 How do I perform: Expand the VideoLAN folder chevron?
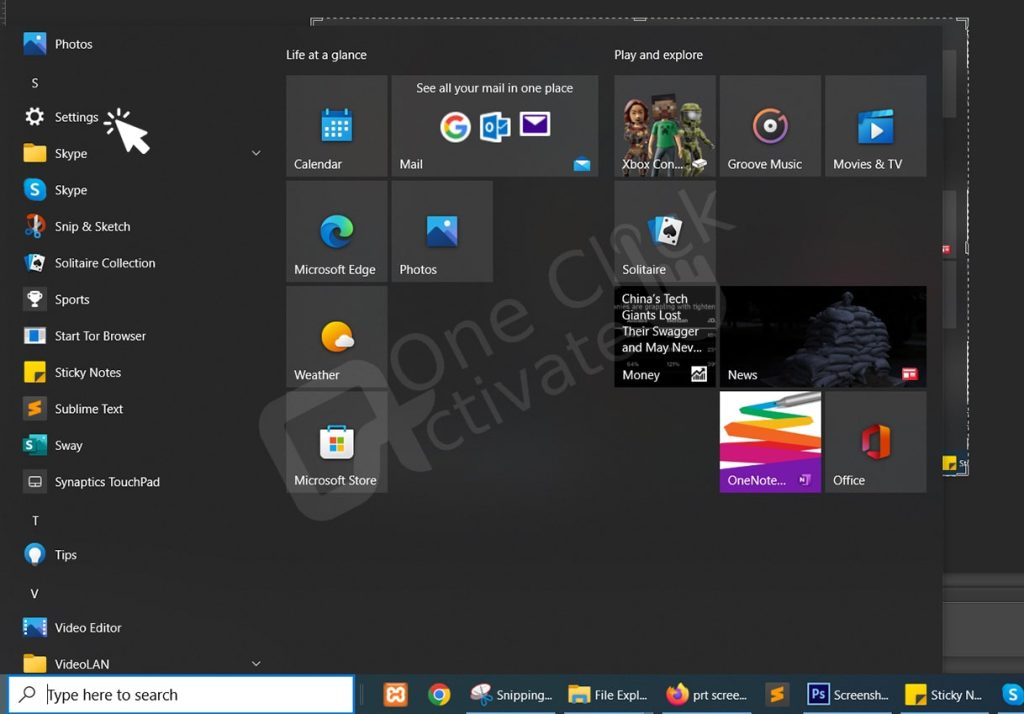coord(256,664)
